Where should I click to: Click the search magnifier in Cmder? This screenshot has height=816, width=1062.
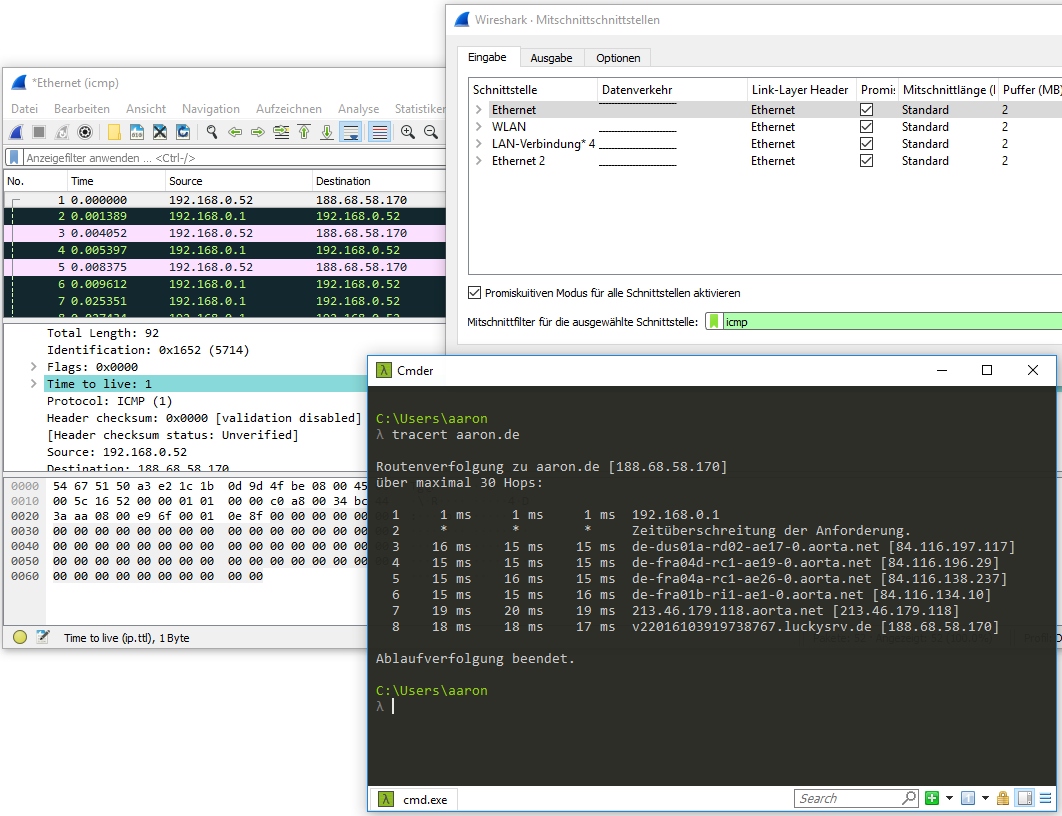click(x=909, y=798)
